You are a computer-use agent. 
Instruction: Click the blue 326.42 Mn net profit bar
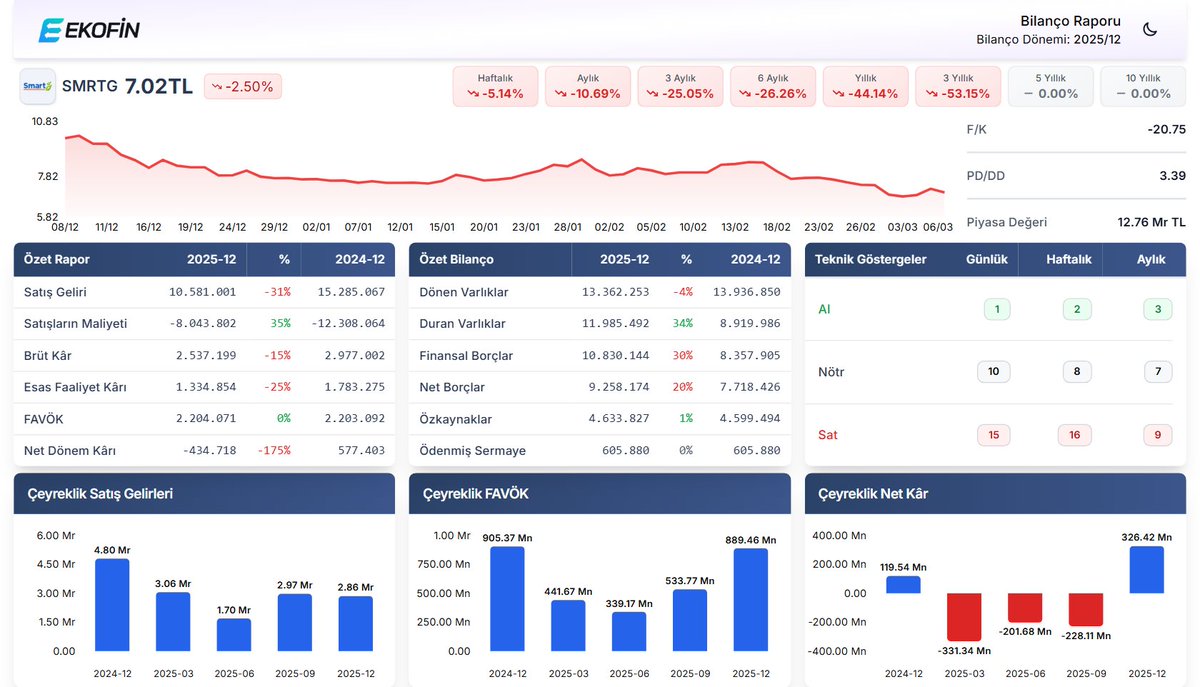click(x=1147, y=570)
